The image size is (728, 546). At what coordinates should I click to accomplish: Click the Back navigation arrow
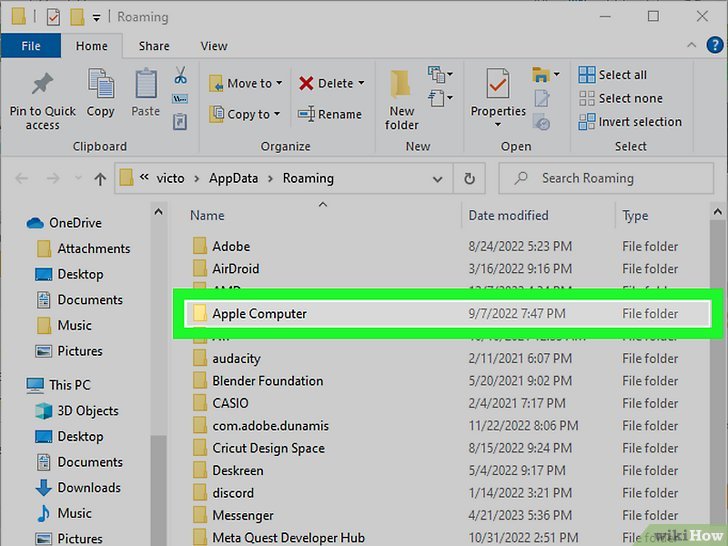tap(21, 179)
